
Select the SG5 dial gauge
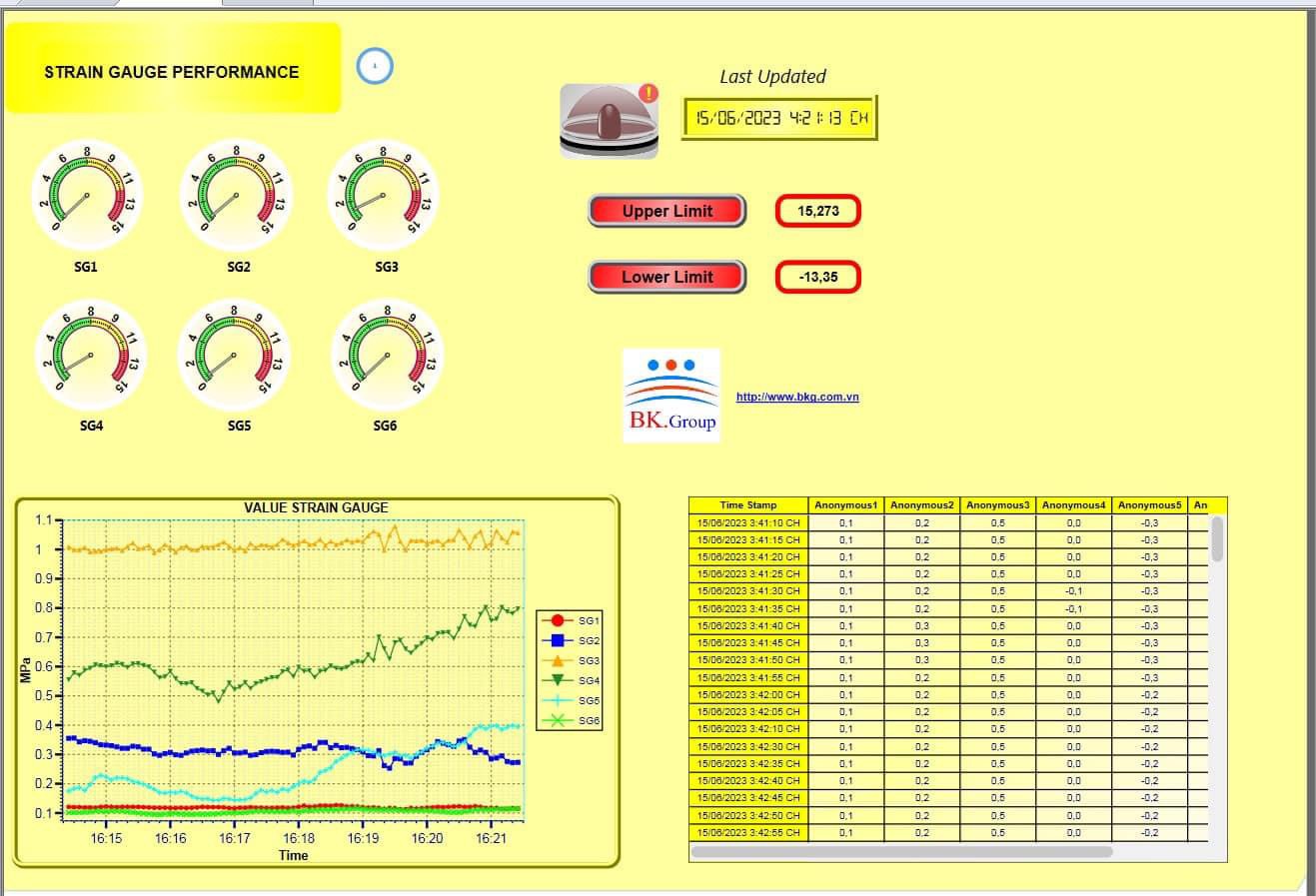click(x=234, y=355)
